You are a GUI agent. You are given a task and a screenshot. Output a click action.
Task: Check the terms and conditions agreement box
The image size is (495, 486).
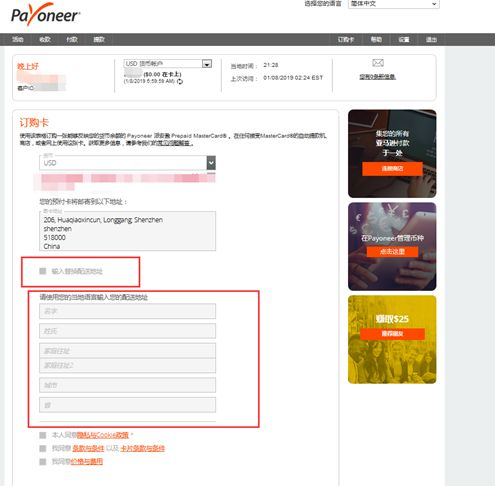tap(43, 448)
